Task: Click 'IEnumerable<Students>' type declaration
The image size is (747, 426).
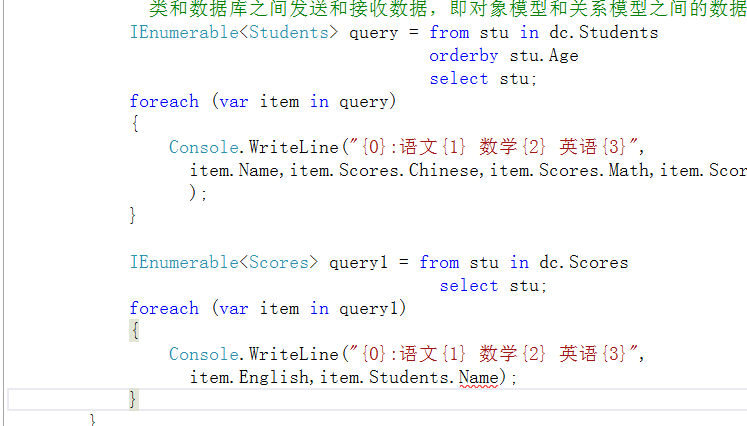Action: tap(234, 32)
